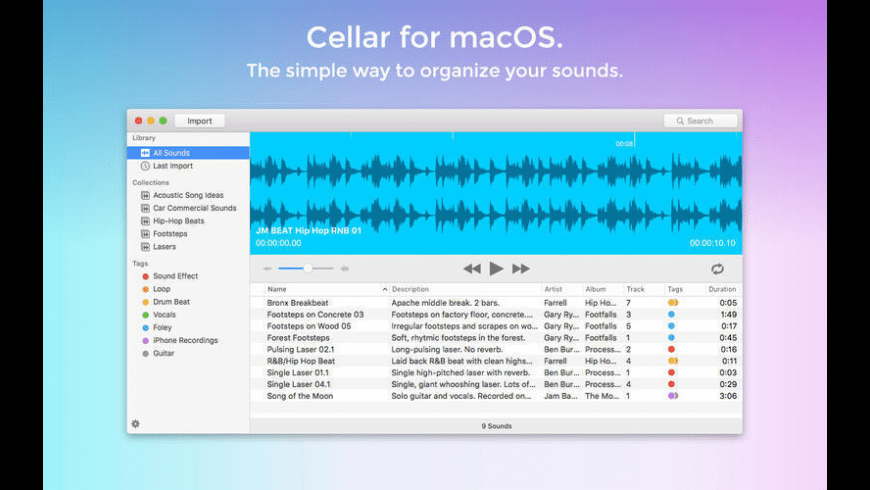Select the Acoustic Song Ideas collection
Viewport: 870px width, 490px height.
click(x=187, y=195)
